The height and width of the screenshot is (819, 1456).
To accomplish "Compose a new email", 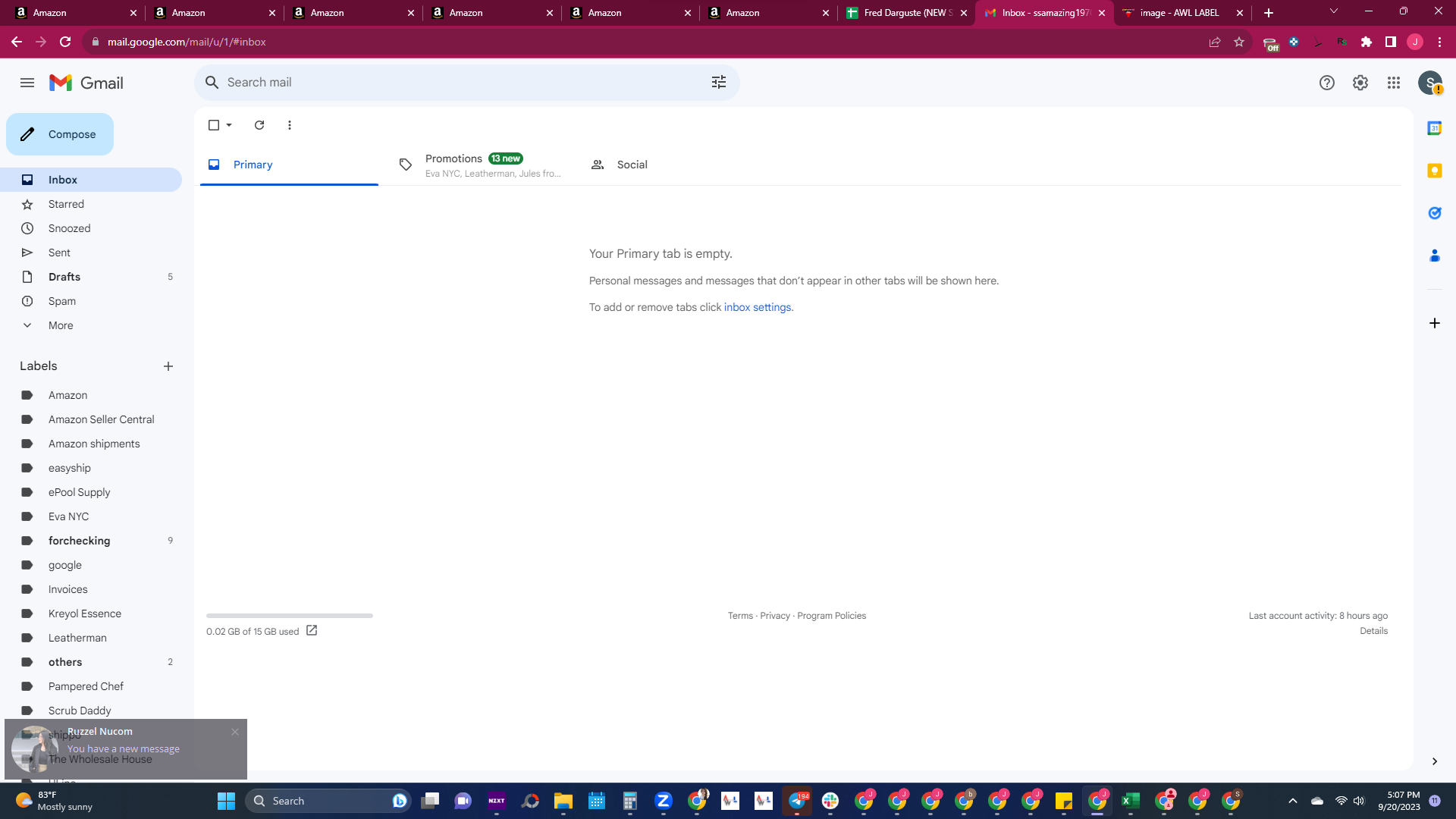I will (60, 134).
